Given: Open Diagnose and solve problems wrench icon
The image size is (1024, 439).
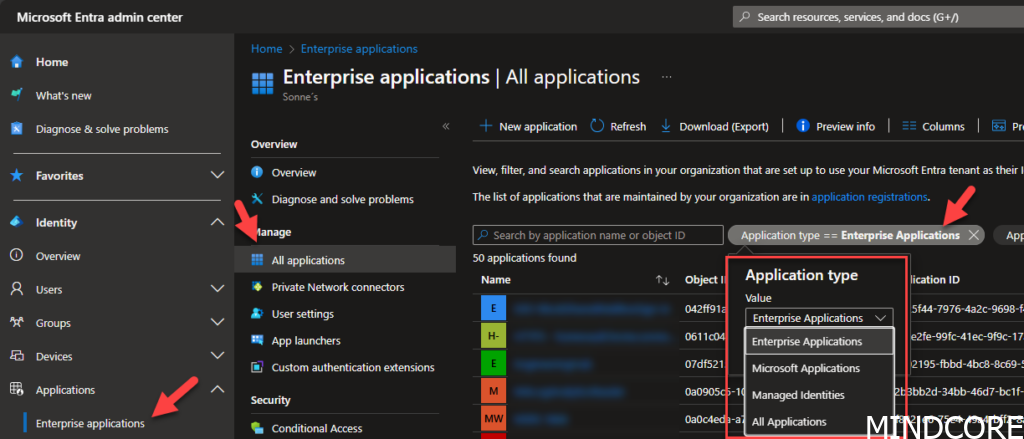Looking at the screenshot, I should click(x=257, y=199).
